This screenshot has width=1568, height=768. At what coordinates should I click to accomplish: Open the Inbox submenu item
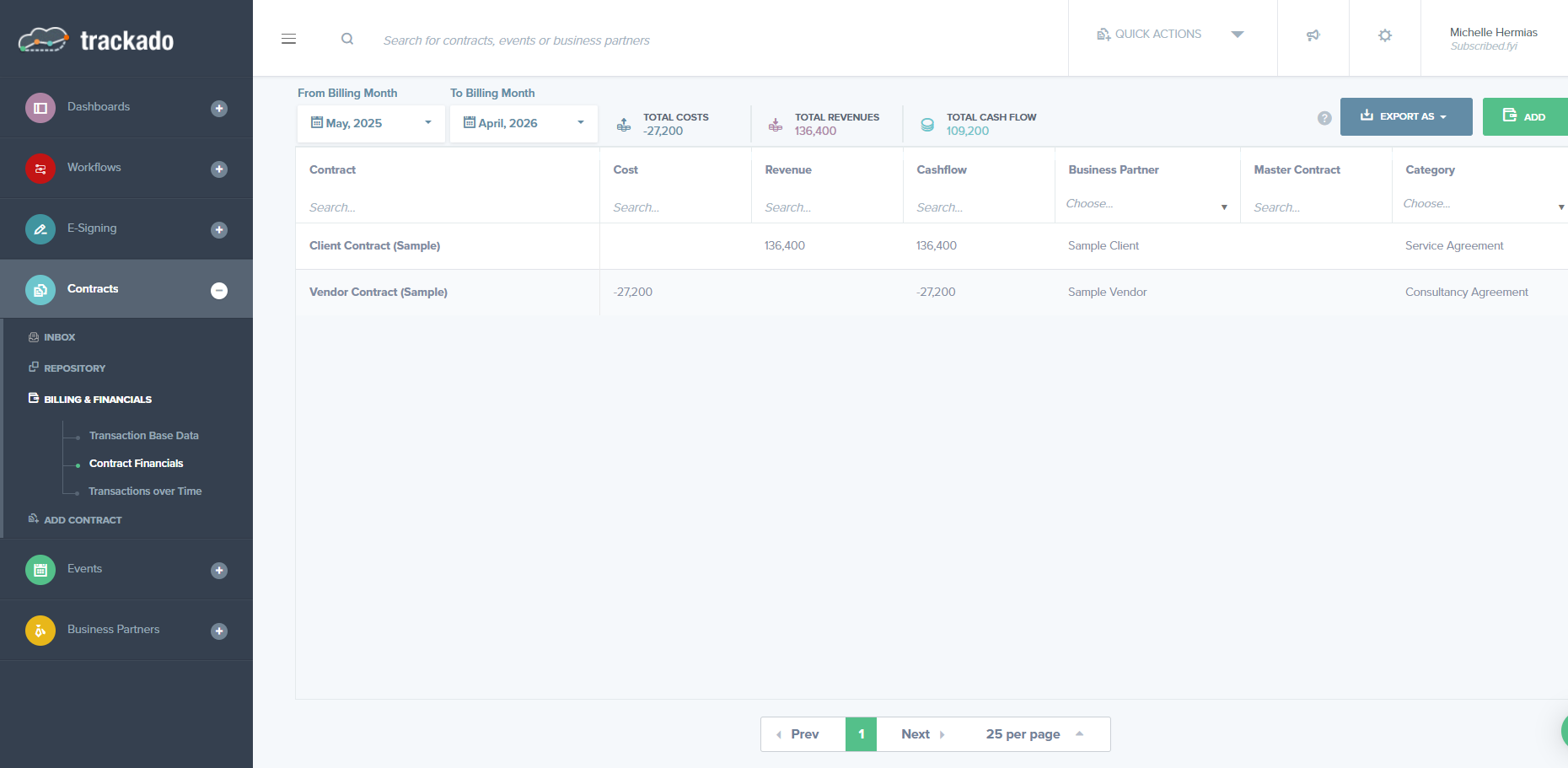59,337
